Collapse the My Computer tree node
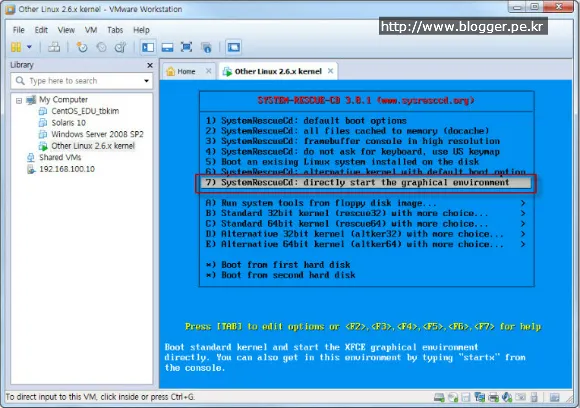The width and height of the screenshot is (580, 408). pyautogui.click(x=19, y=100)
